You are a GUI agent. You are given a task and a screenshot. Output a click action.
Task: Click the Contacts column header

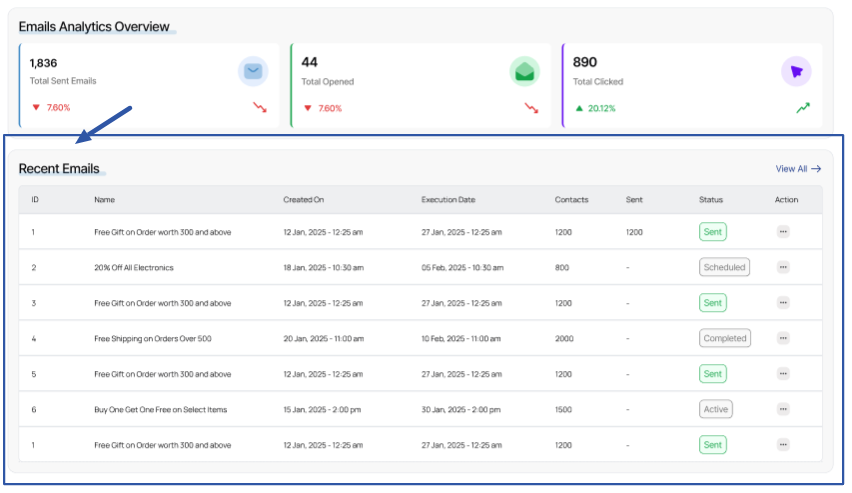point(571,200)
